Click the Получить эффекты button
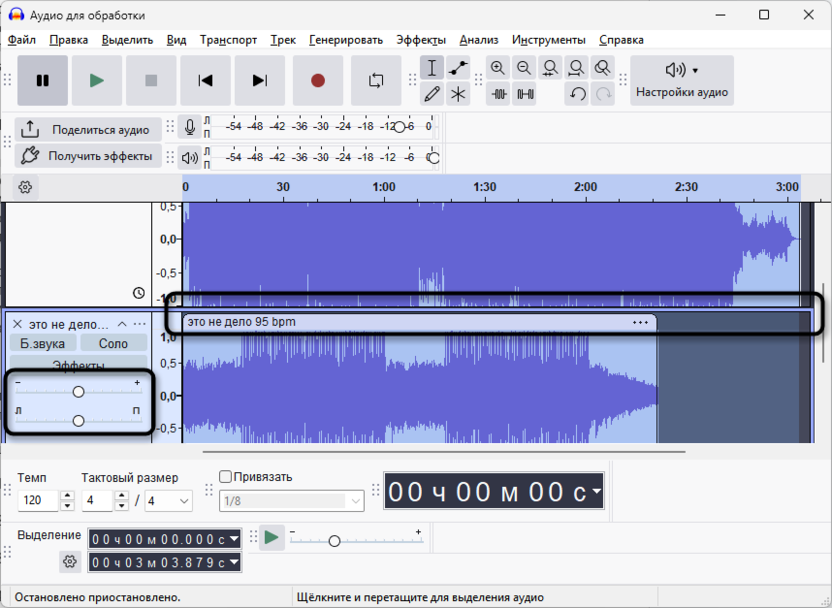The width and height of the screenshot is (832, 608). click(x=88, y=156)
